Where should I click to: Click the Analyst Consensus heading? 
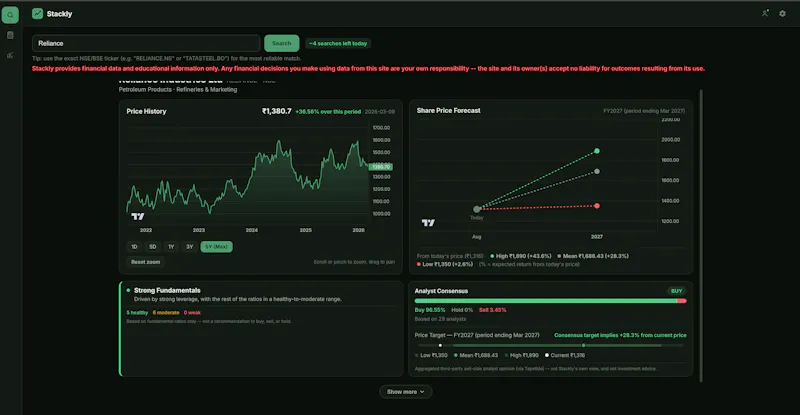click(x=441, y=291)
